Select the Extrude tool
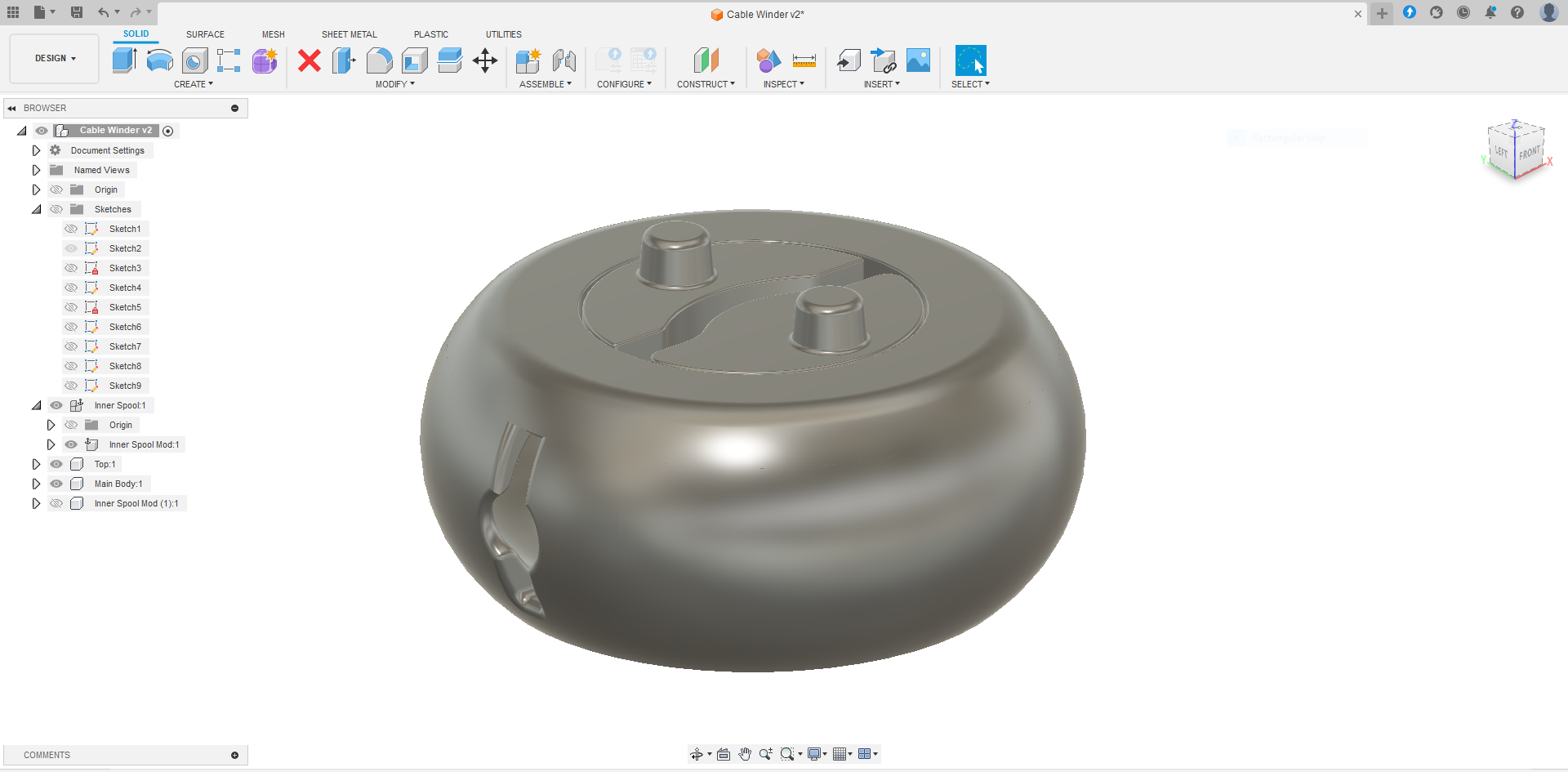Screen dimensions: 1568x772 point(124,60)
